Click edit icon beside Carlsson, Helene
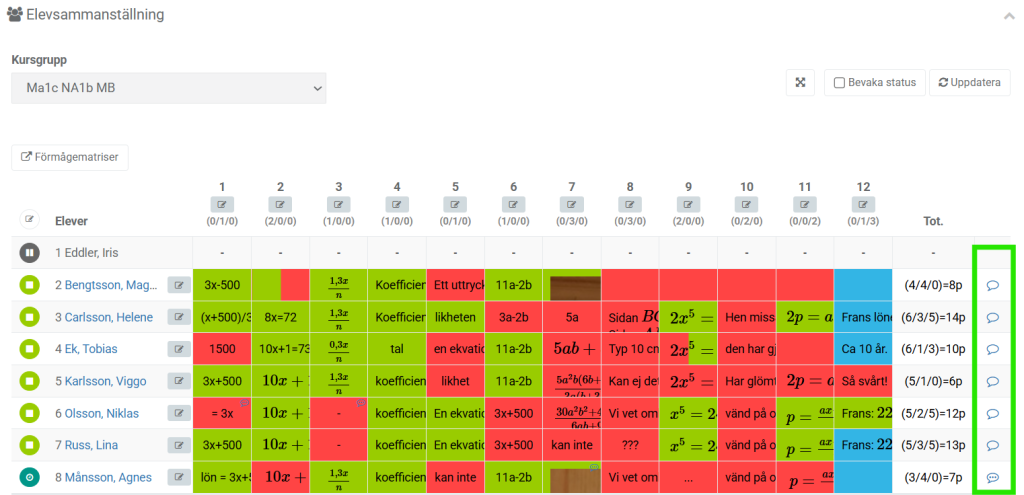 (179, 317)
